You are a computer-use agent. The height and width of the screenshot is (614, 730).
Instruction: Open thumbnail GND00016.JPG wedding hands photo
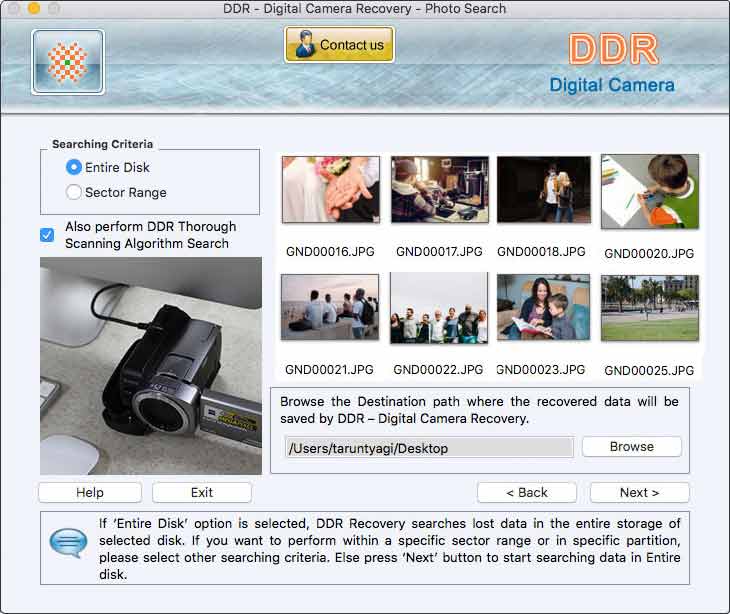[331, 189]
